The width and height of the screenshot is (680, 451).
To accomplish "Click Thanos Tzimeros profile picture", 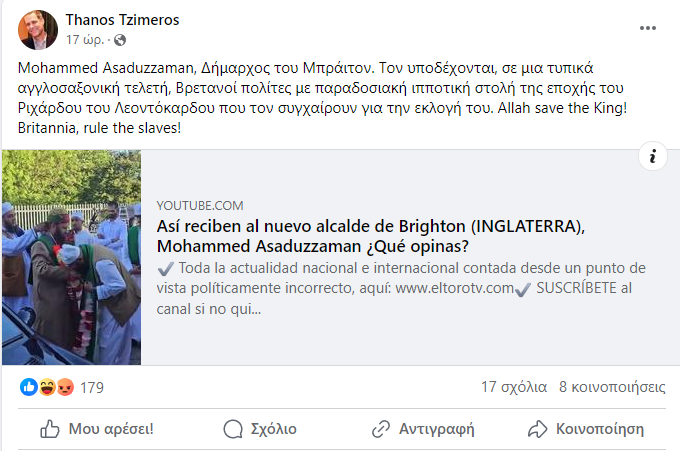I will tap(38, 30).
